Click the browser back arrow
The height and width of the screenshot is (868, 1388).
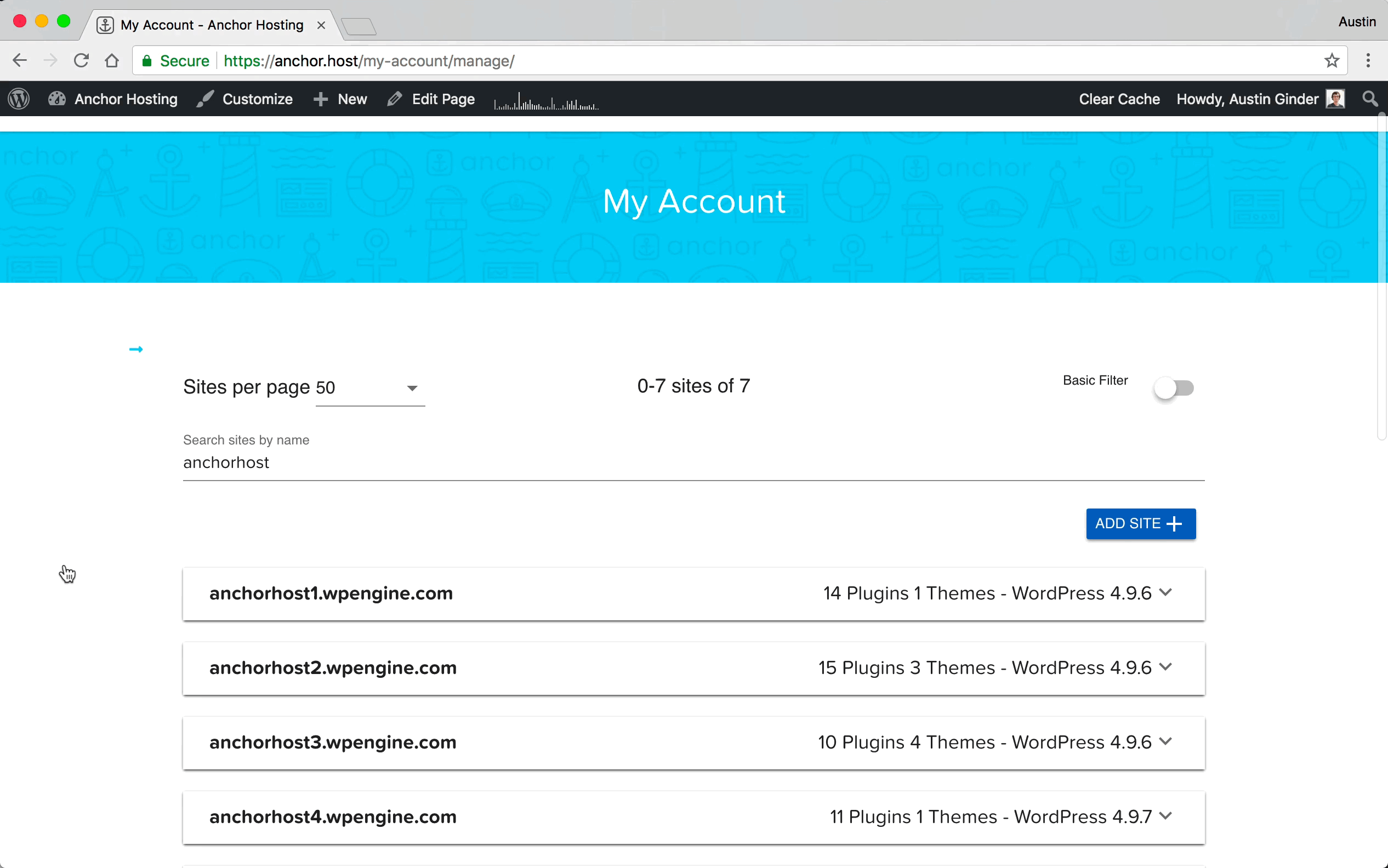[x=20, y=60]
